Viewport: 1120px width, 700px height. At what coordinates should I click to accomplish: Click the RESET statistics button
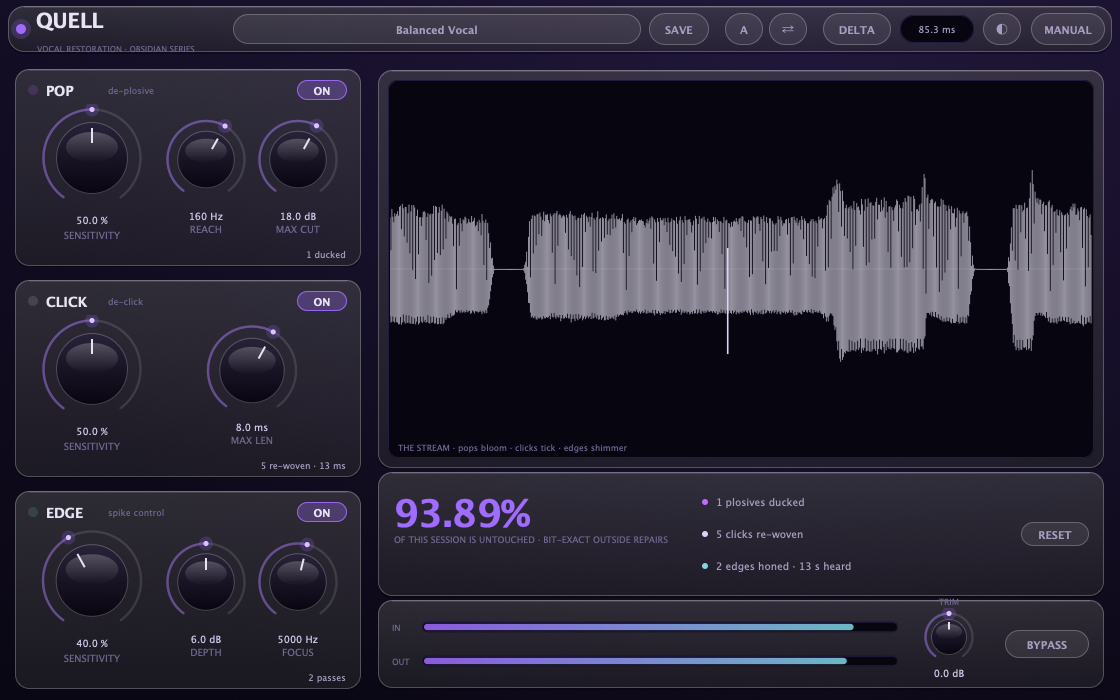[1054, 534]
